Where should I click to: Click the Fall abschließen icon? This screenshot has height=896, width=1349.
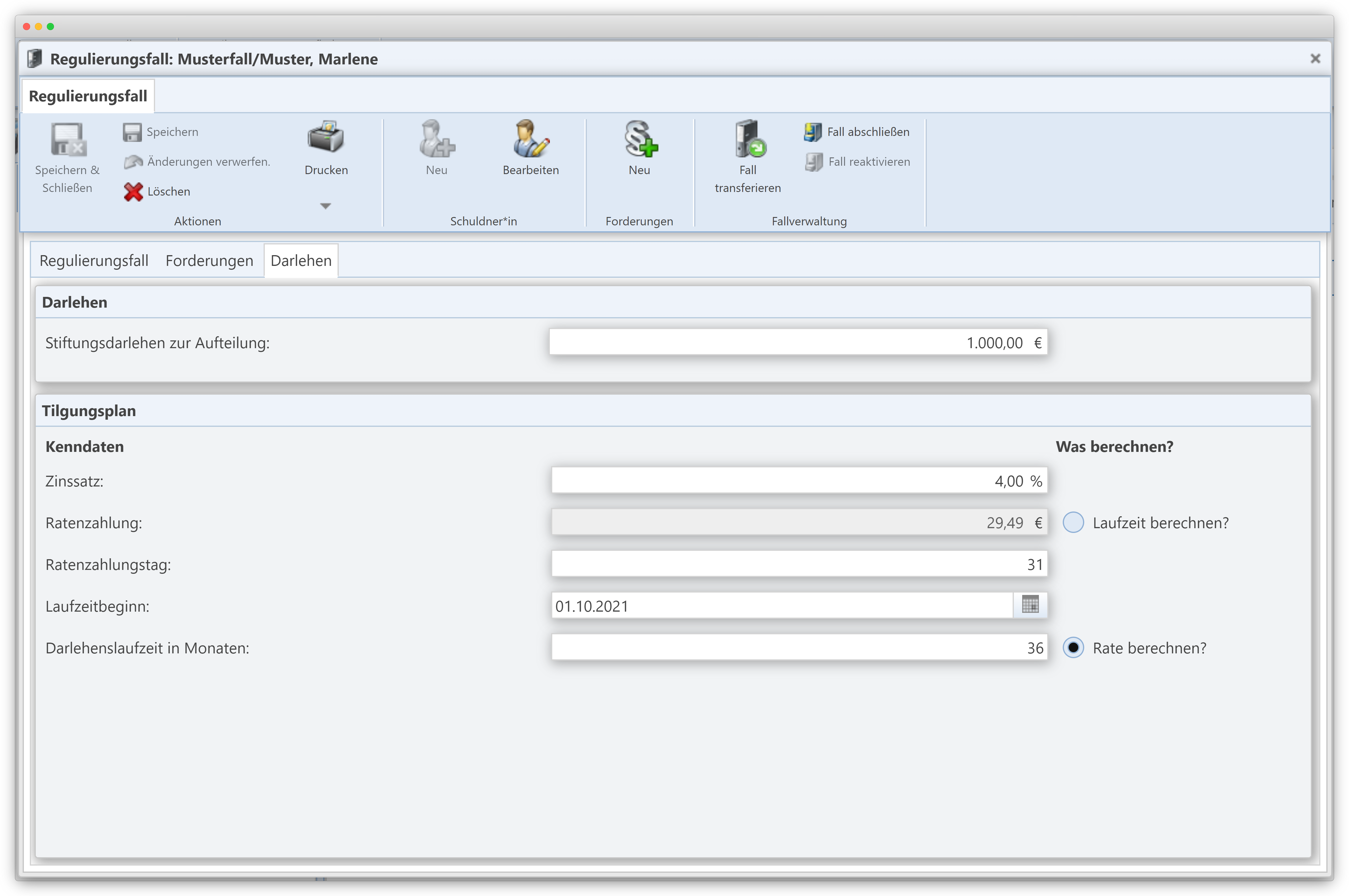coord(812,132)
